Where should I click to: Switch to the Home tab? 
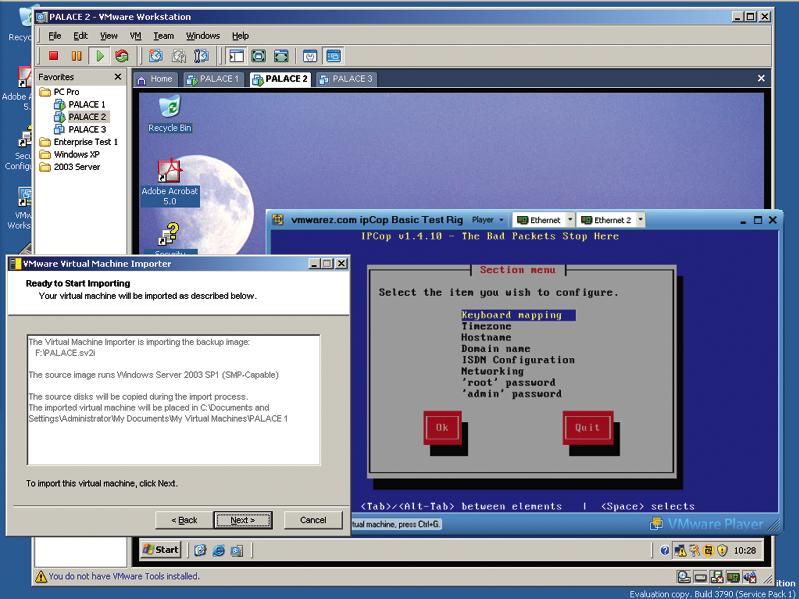coord(155,79)
